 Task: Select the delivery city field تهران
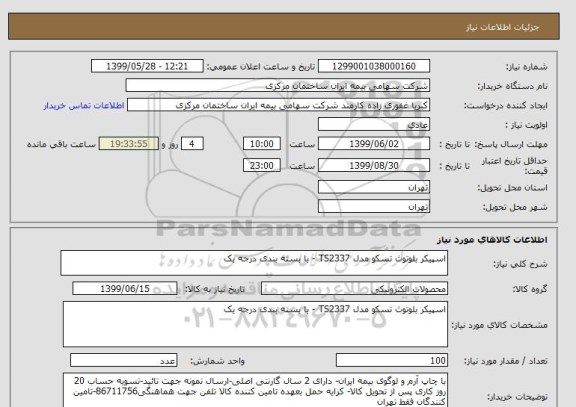coord(374,206)
